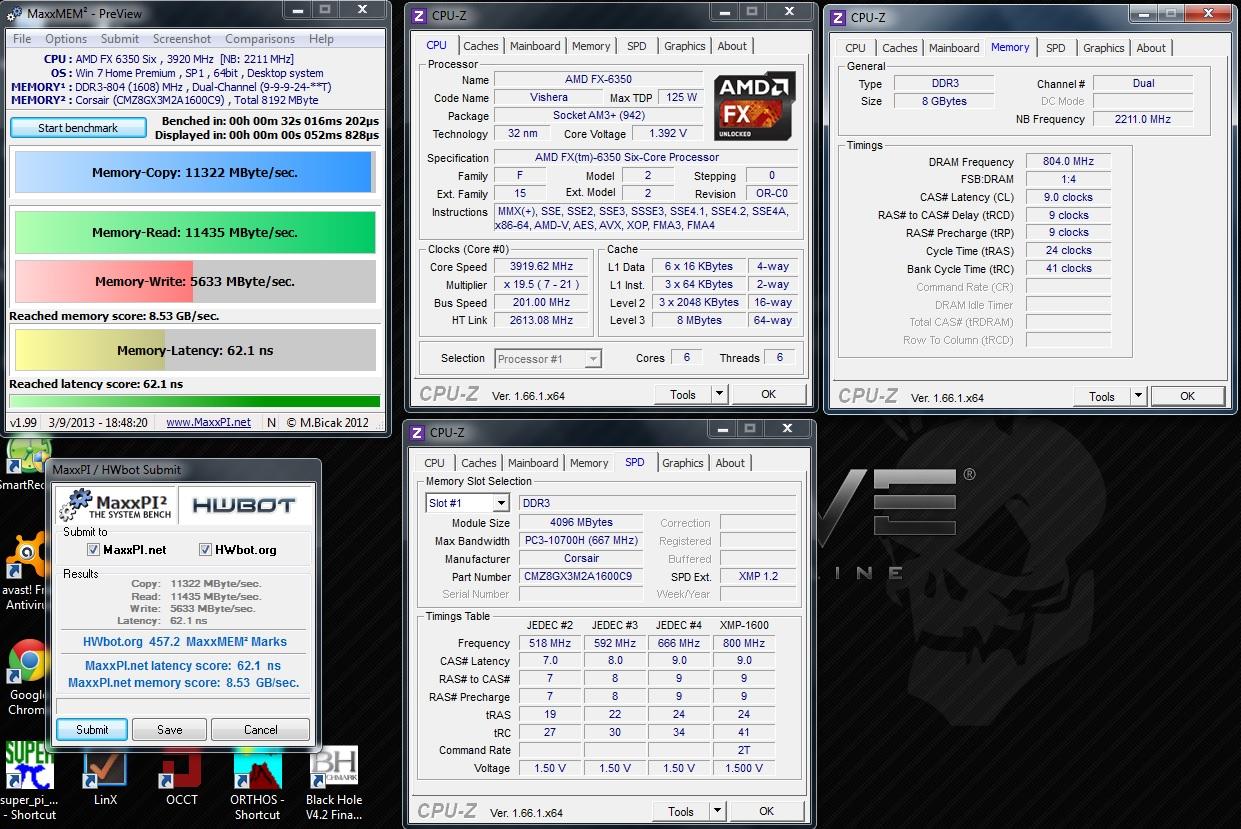Toggle the HWbot.org submit checkbox
1241x829 pixels.
[x=206, y=550]
